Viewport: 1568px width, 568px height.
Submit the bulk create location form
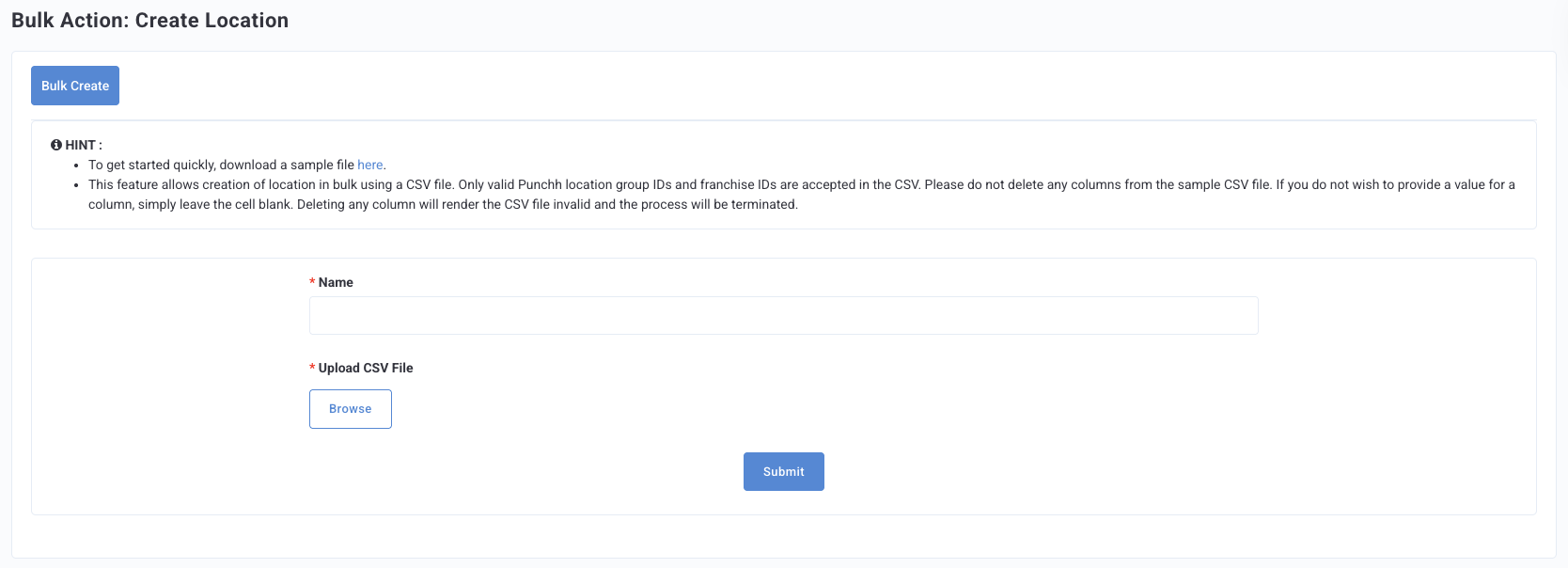(784, 472)
